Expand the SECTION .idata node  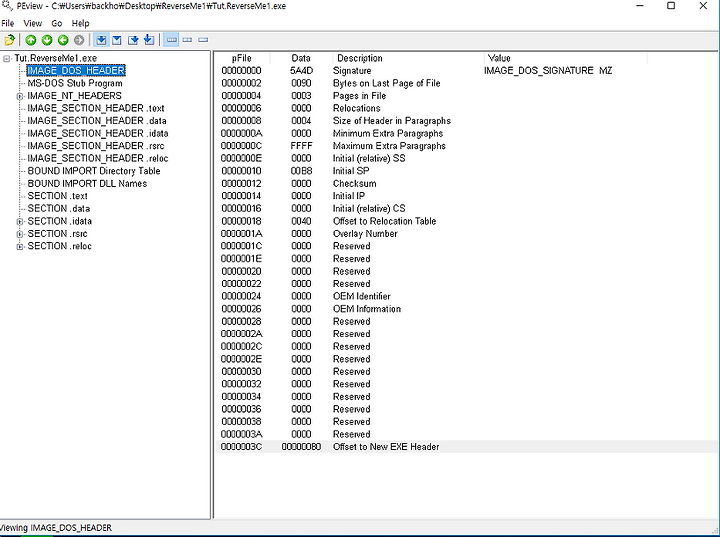coord(20,221)
